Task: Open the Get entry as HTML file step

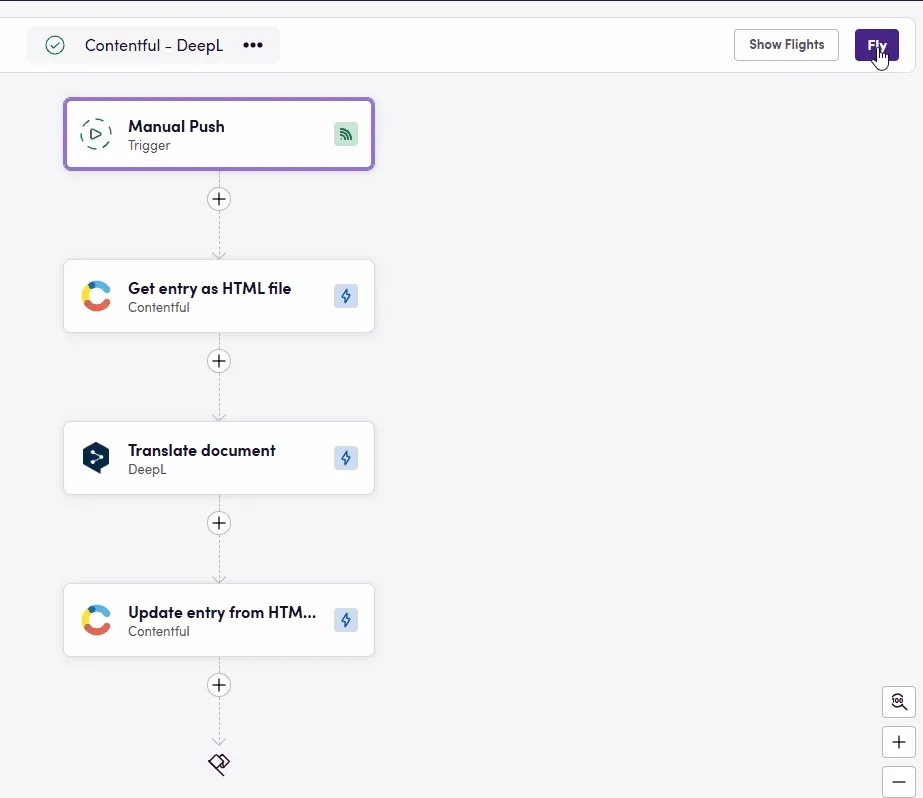Action: coord(218,296)
